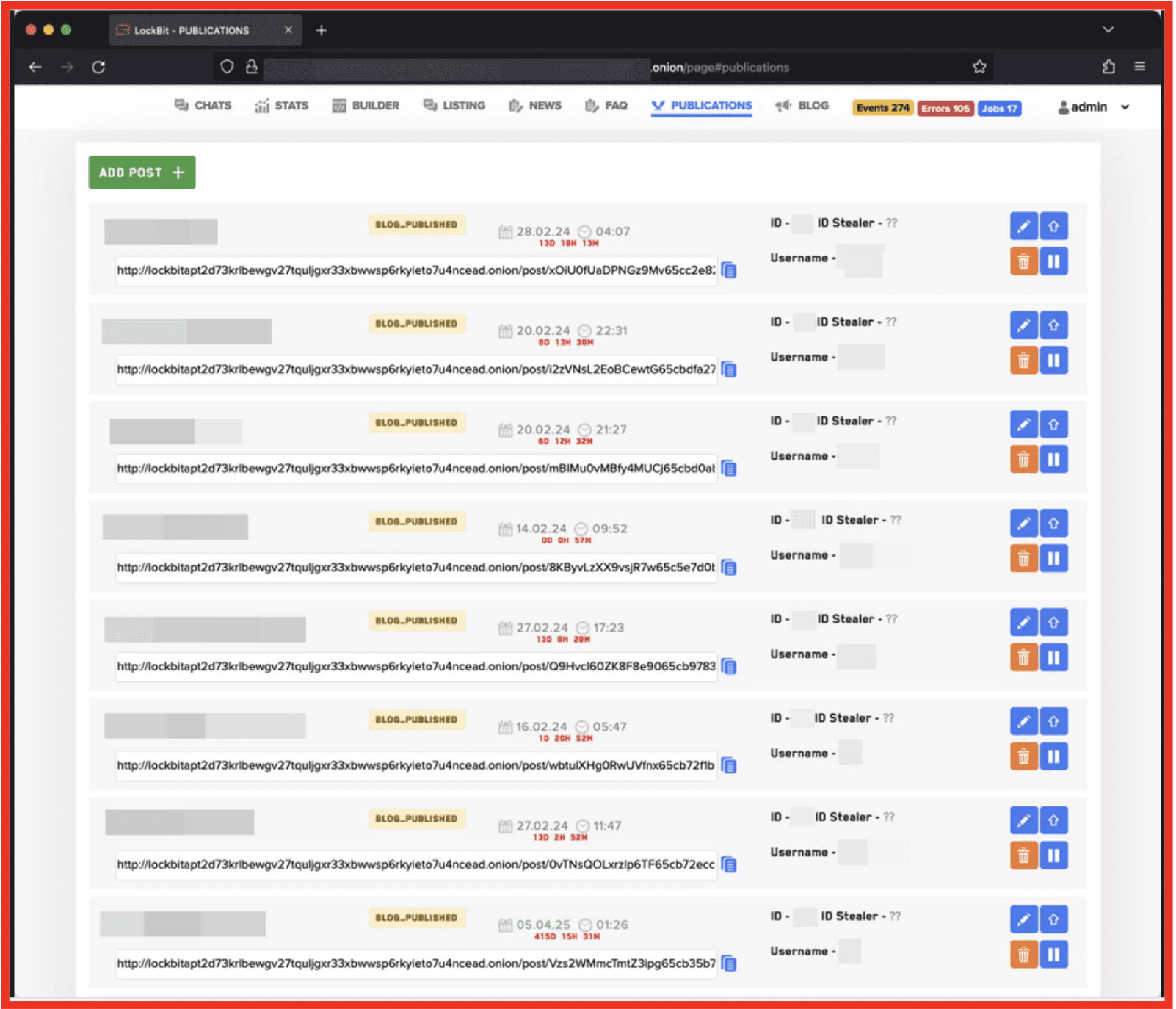The image size is (1176, 1009).
Task: Click the up-arrow icon on the 05.04.25 post
Action: click(1053, 919)
